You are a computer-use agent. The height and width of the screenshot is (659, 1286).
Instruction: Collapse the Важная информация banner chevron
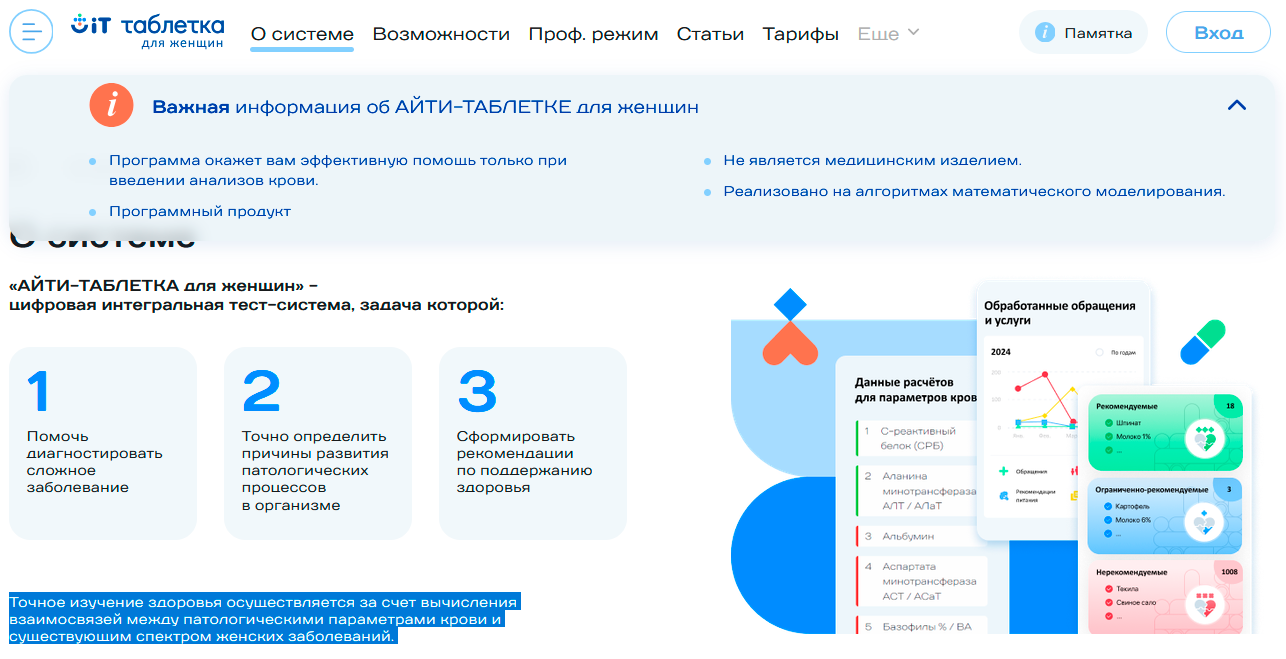(x=1237, y=105)
